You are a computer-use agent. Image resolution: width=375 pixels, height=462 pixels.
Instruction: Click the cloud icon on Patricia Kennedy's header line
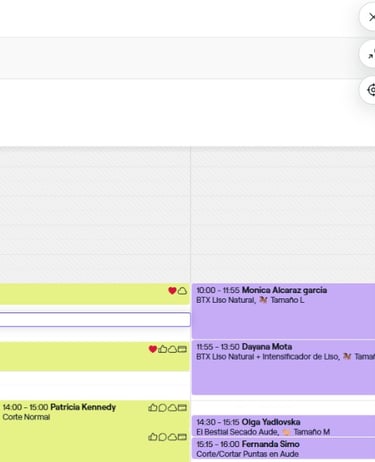(172, 408)
